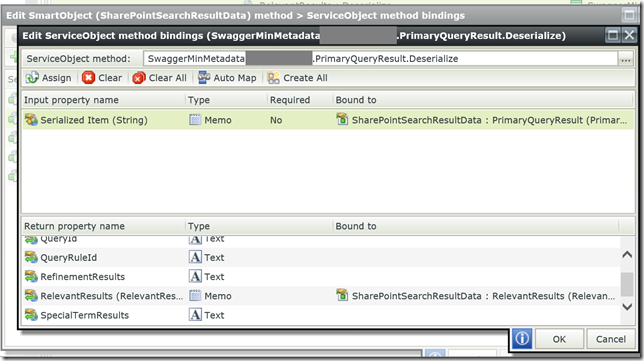Viewport: 644px width, 361px height.
Task: Select input binding SharePointSearchResultData : PrimaryQueryResult
Action: 489,120
